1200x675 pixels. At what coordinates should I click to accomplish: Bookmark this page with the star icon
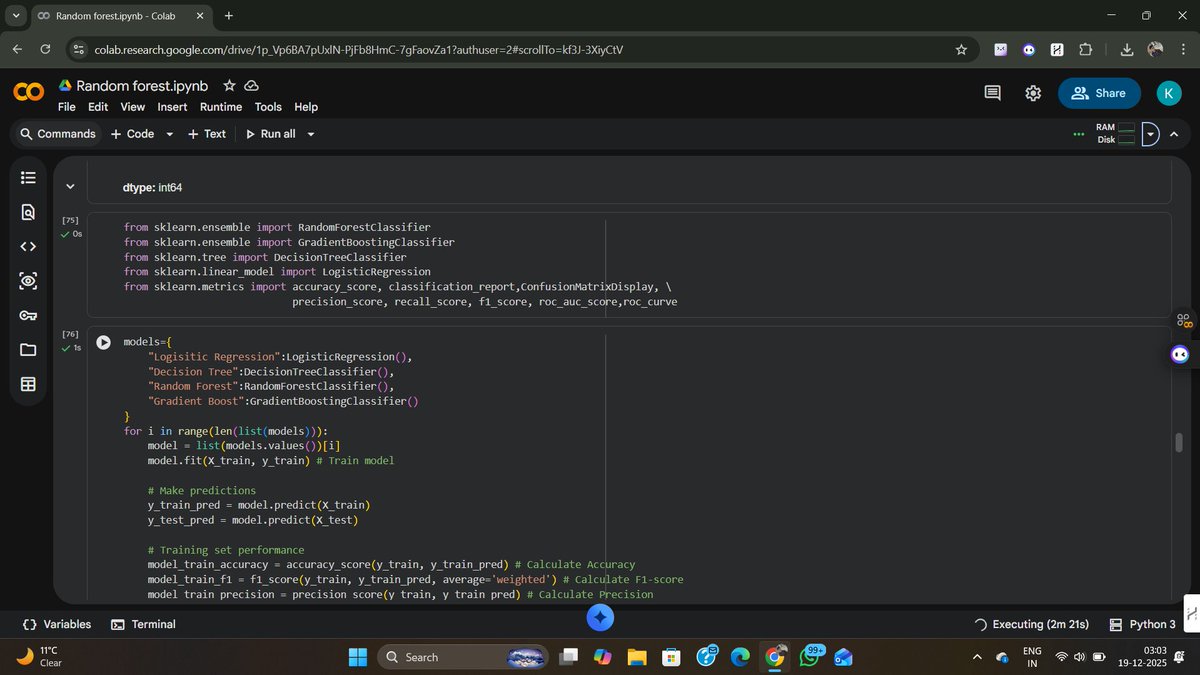961,49
